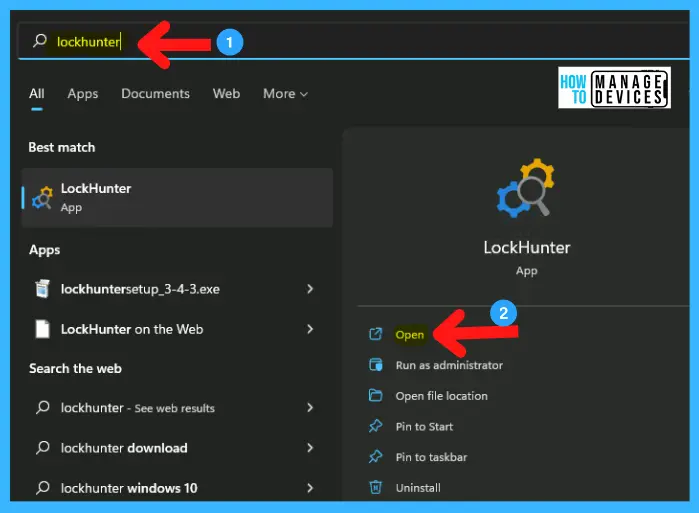This screenshot has width=699, height=513.
Task: Select LockHunter App best match result
Action: click(x=177, y=197)
